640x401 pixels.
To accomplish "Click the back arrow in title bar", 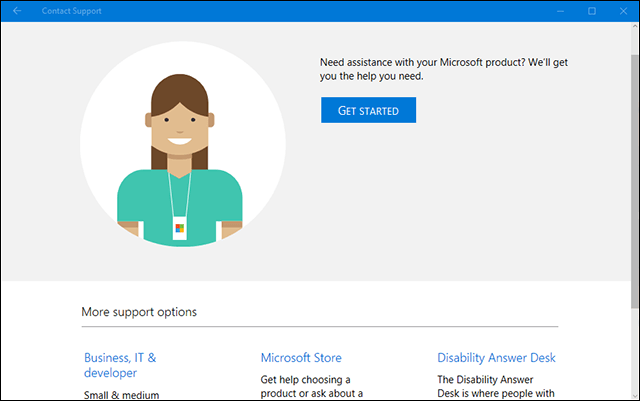I will click(x=17, y=11).
